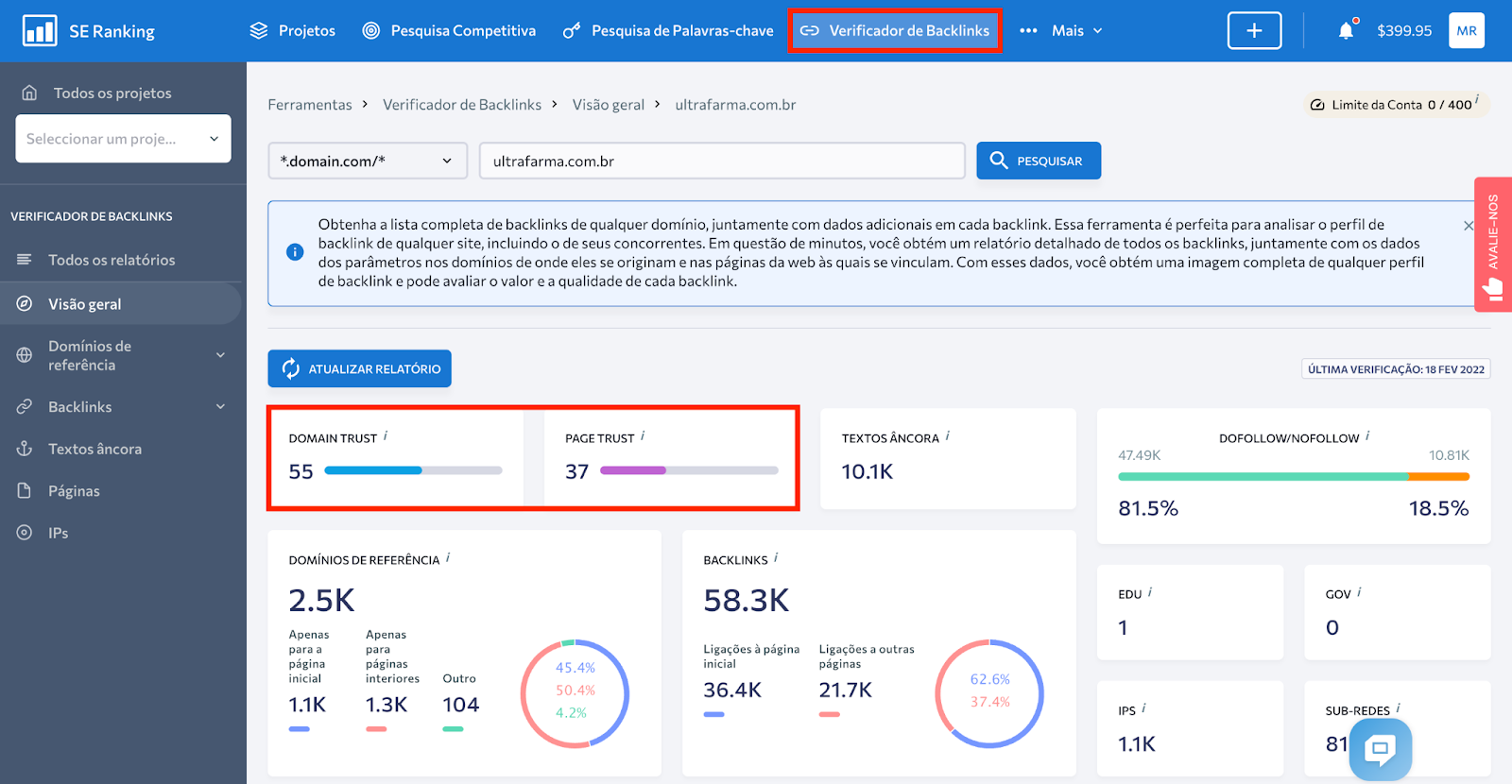Viewport: 1512px width, 784px height.
Task: Open the notifications bell
Action: pyautogui.click(x=1346, y=30)
